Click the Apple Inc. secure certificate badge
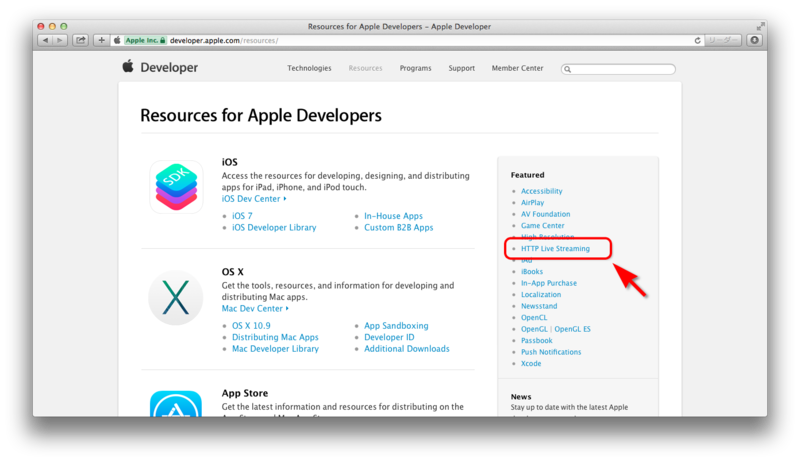Image resolution: width=800 pixels, height=462 pixels. [x=145, y=40]
